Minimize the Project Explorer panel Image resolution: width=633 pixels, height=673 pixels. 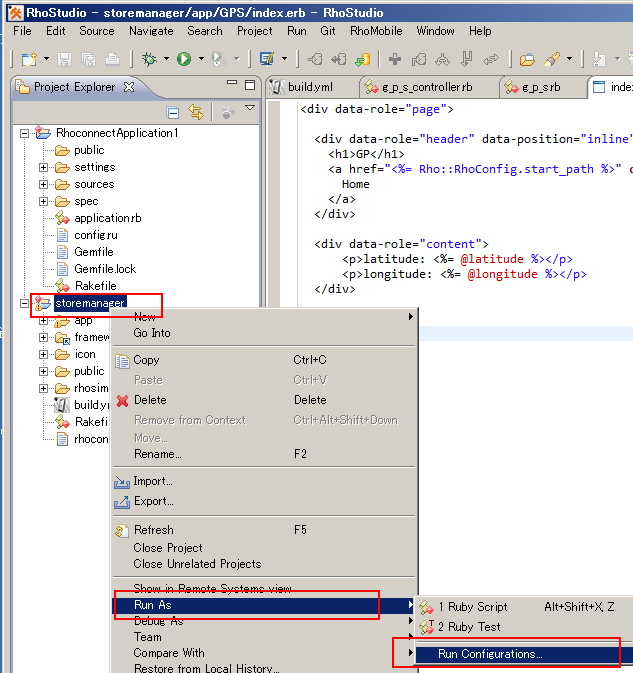[232, 82]
